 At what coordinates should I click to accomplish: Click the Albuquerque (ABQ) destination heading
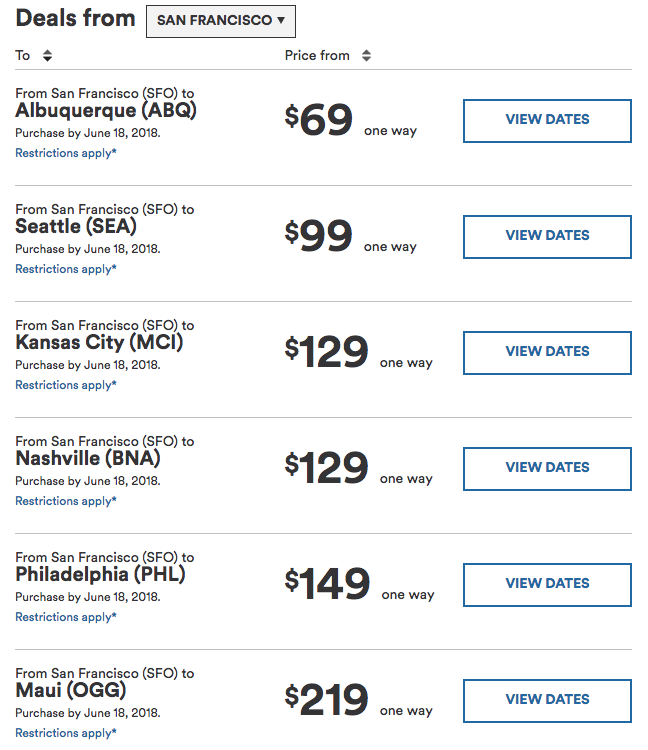106,111
